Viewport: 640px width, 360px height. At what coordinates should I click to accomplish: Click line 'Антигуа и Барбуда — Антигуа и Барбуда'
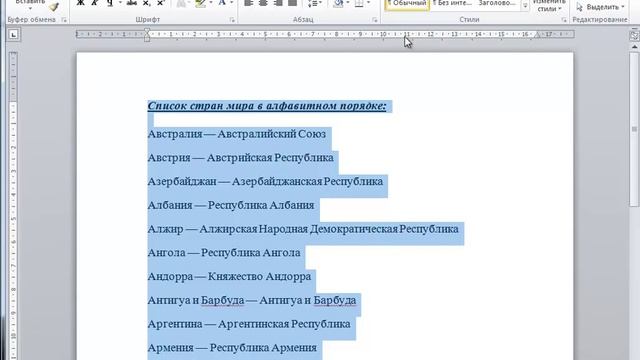[251, 300]
